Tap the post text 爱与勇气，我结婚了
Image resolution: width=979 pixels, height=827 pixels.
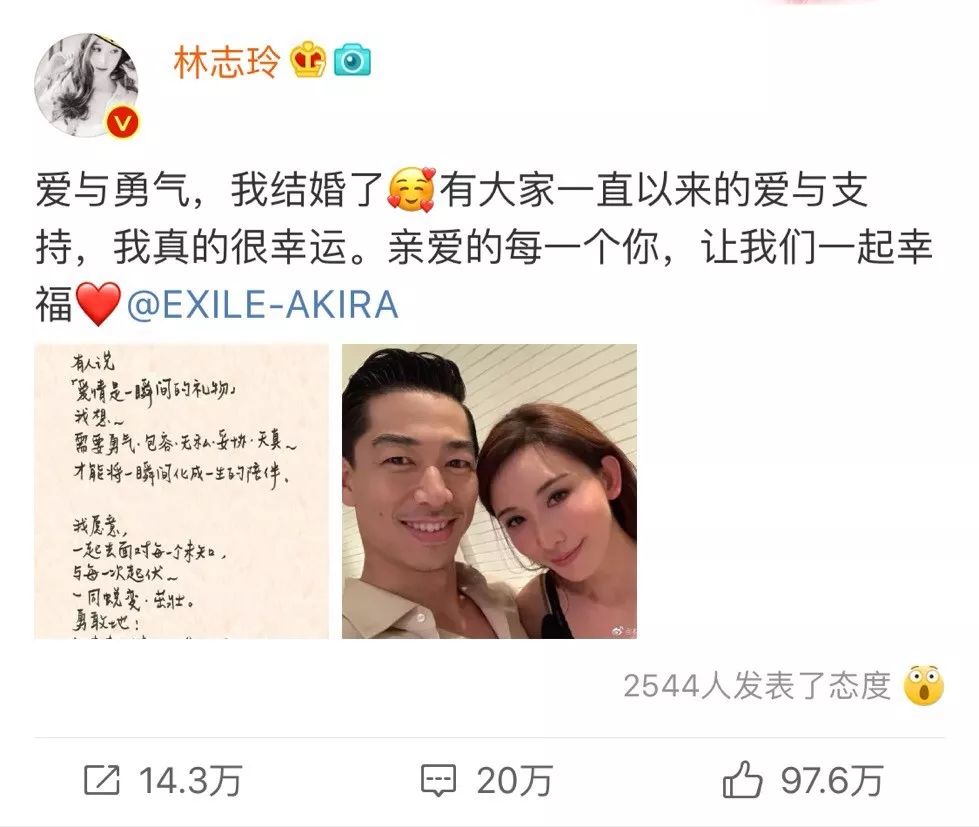click(210, 190)
